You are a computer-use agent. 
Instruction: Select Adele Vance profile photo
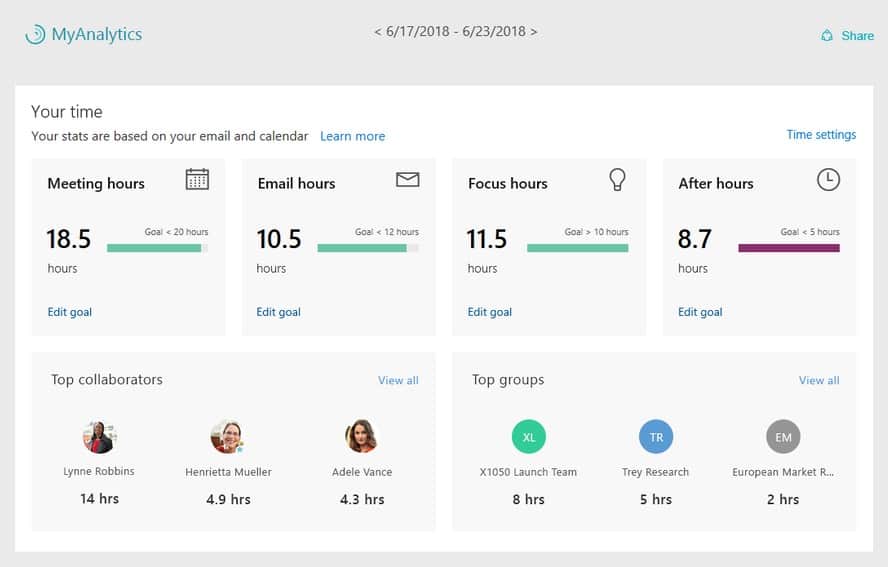[361, 437]
